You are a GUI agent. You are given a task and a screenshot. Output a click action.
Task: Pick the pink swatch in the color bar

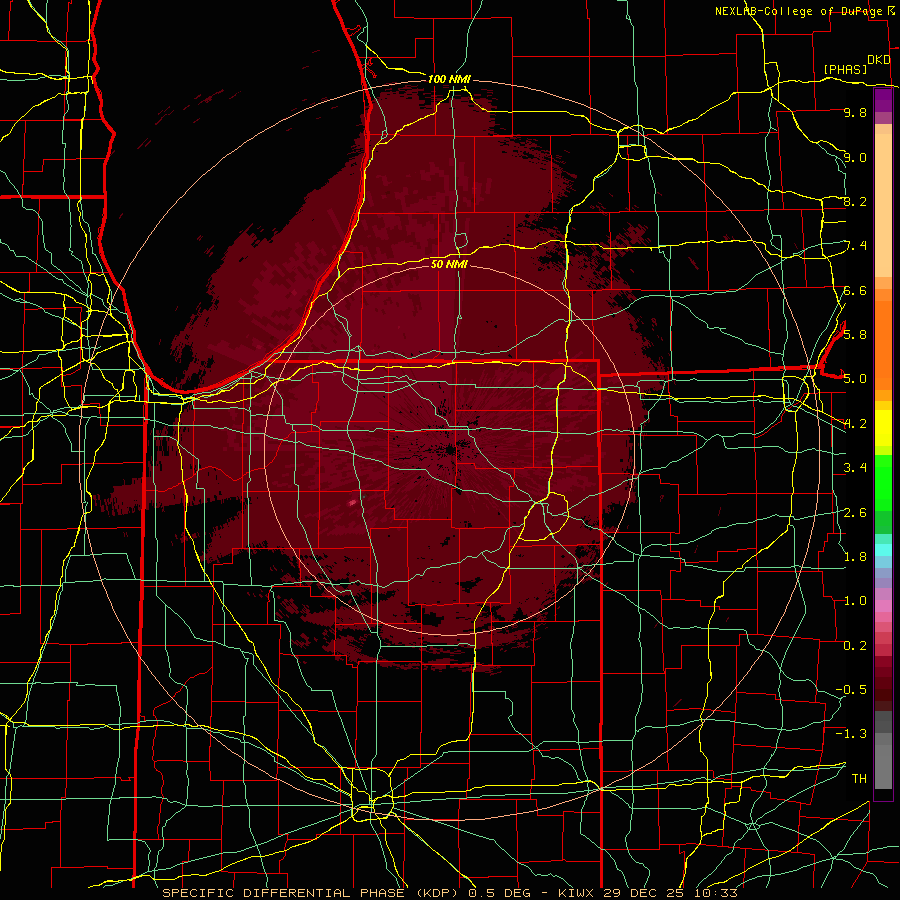click(883, 606)
